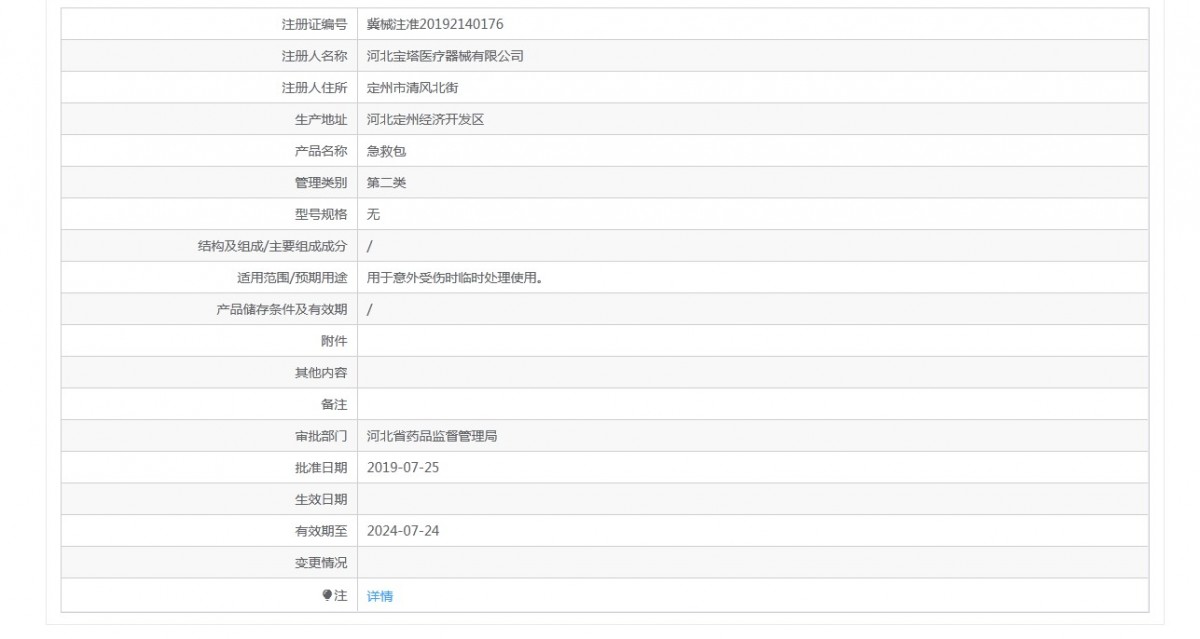This screenshot has height=639, width=1200.
Task: Open the 详情 link
Action: pos(380,596)
